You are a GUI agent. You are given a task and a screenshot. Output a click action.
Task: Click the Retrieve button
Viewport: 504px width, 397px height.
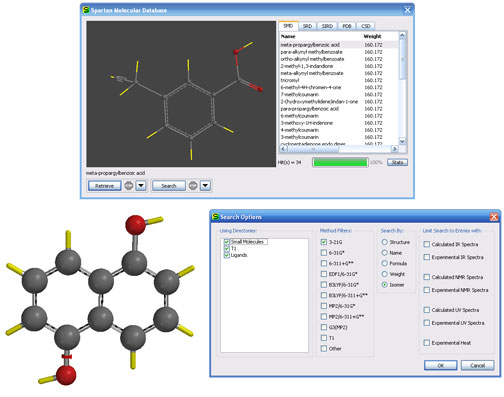tap(104, 186)
